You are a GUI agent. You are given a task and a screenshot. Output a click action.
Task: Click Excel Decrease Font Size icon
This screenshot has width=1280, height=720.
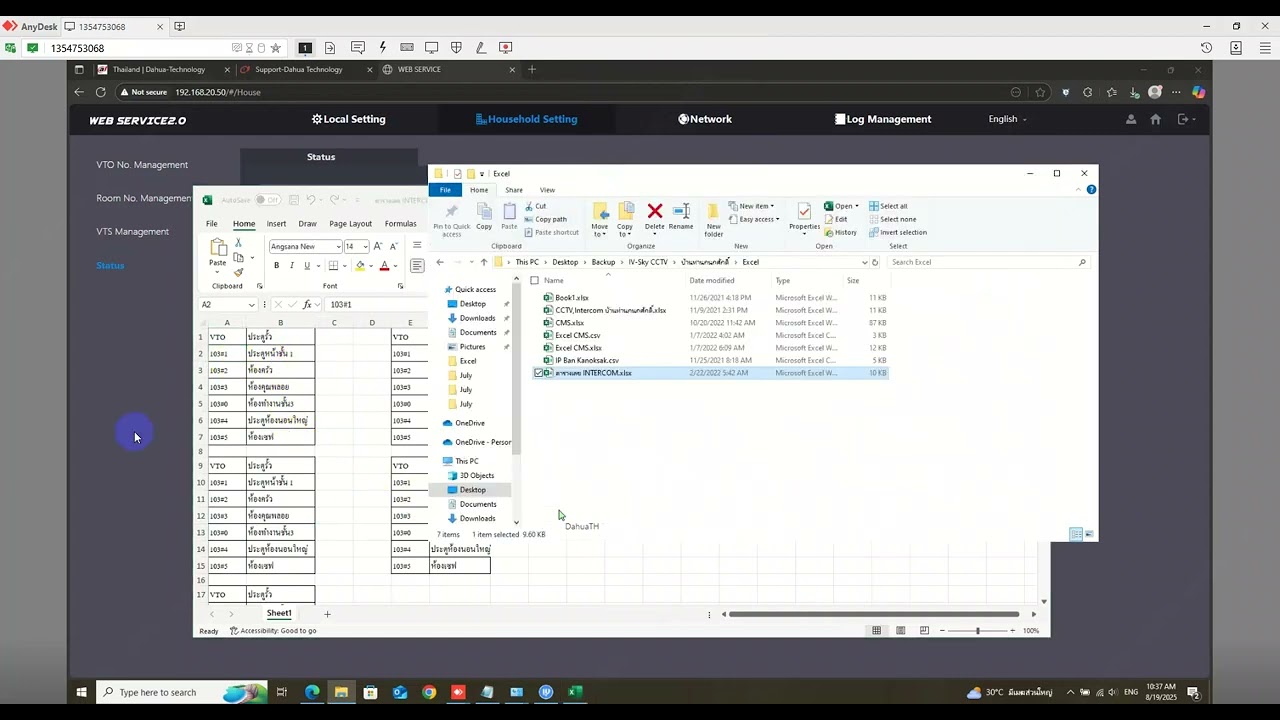pos(392,246)
